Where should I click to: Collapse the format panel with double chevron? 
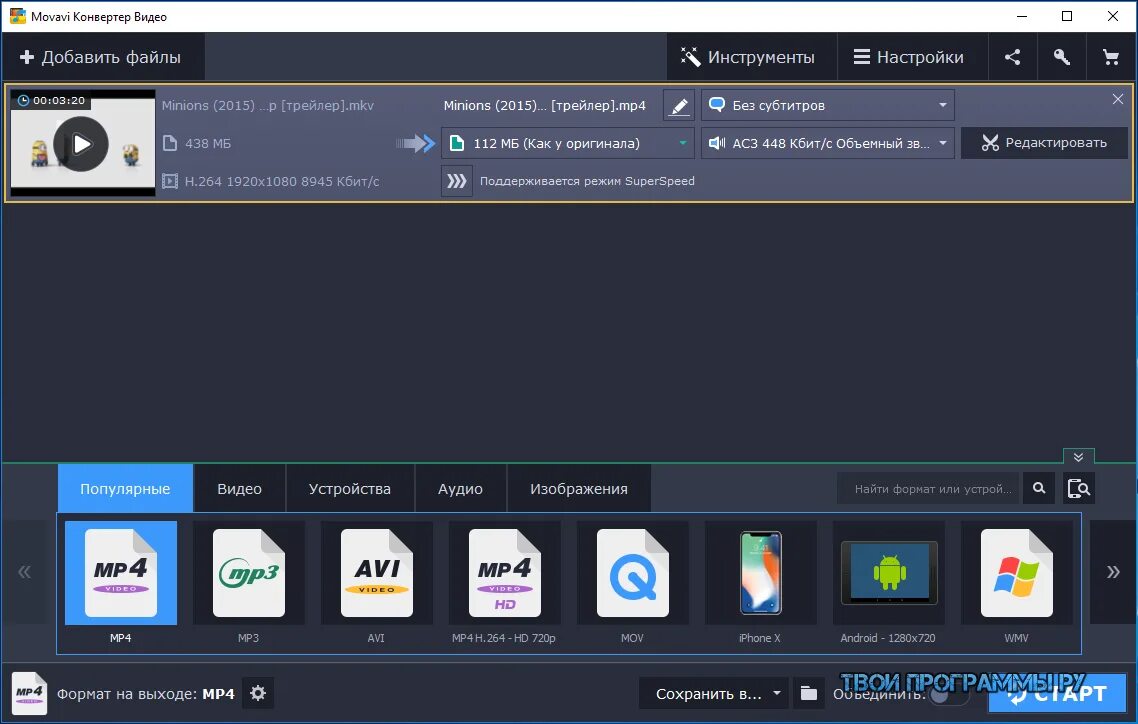(x=1078, y=457)
